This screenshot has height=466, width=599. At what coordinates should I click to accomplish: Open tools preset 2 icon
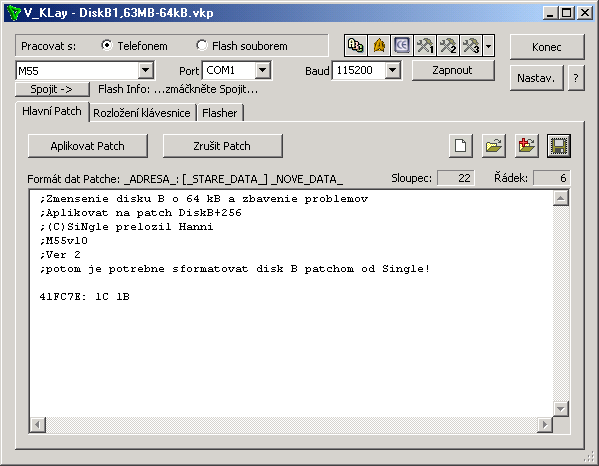point(448,46)
